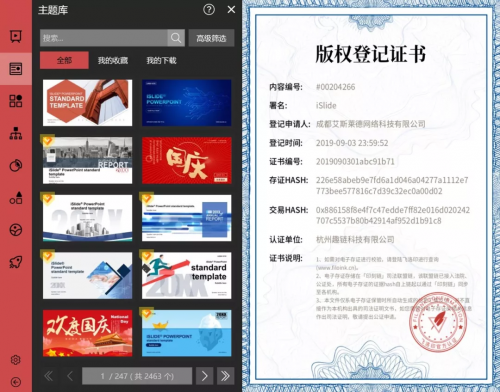Viewport: 500px width, 392px height.
Task: Open the 高级筛选 advanced filter
Action: coord(211,38)
